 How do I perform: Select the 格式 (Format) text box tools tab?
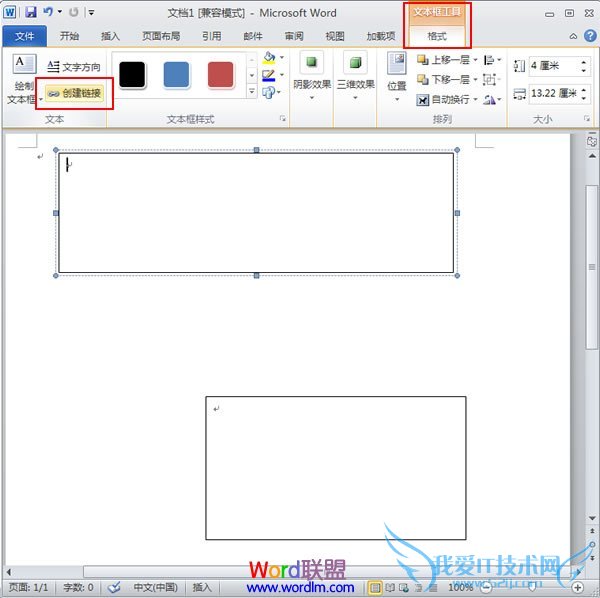(x=437, y=36)
